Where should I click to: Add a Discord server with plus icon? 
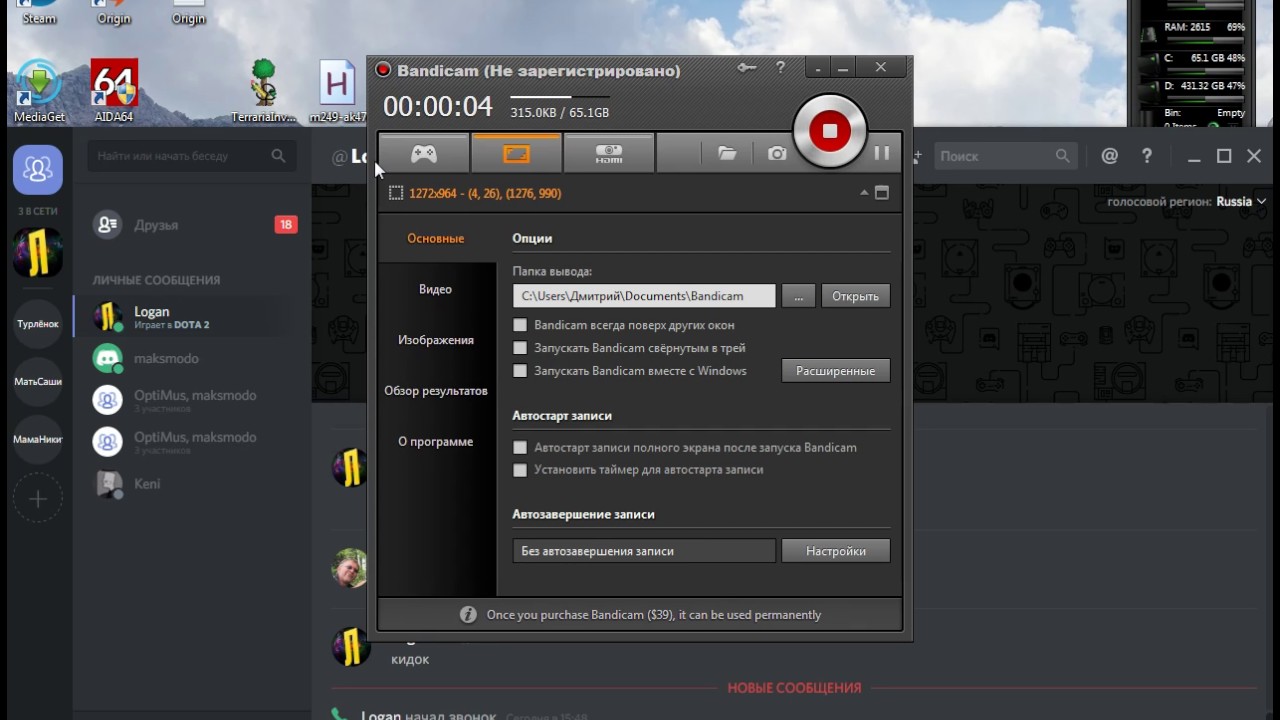pyautogui.click(x=38, y=498)
